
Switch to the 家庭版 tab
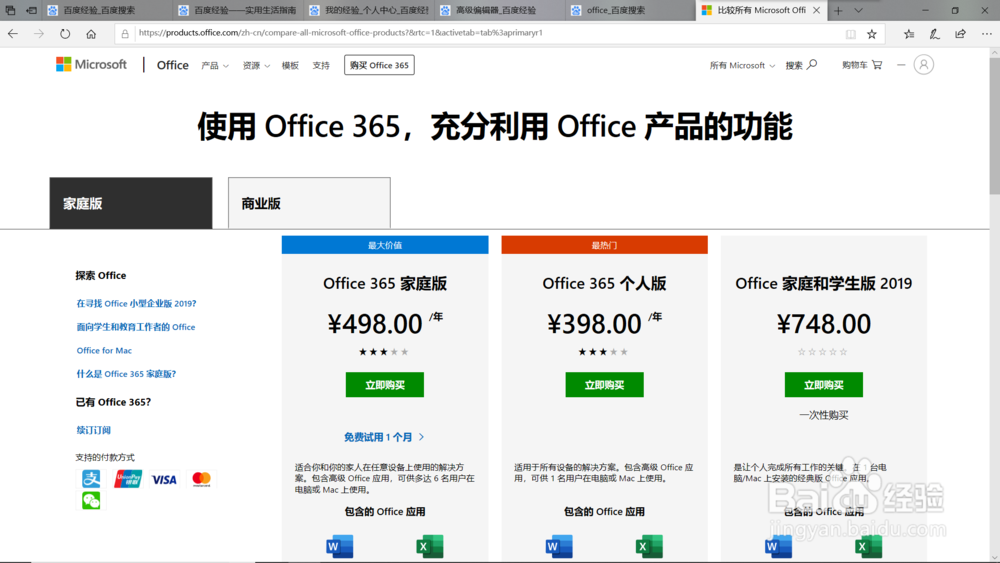pos(131,203)
